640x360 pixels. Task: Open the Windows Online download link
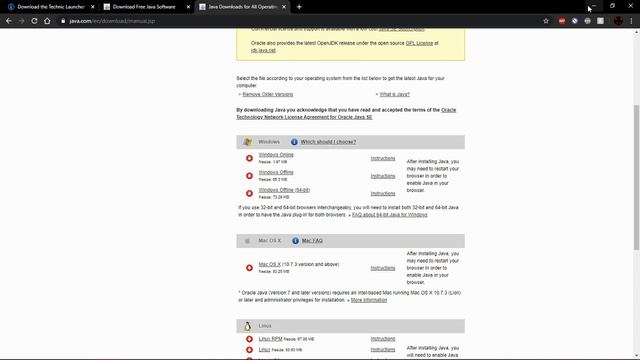pyautogui.click(x=276, y=155)
